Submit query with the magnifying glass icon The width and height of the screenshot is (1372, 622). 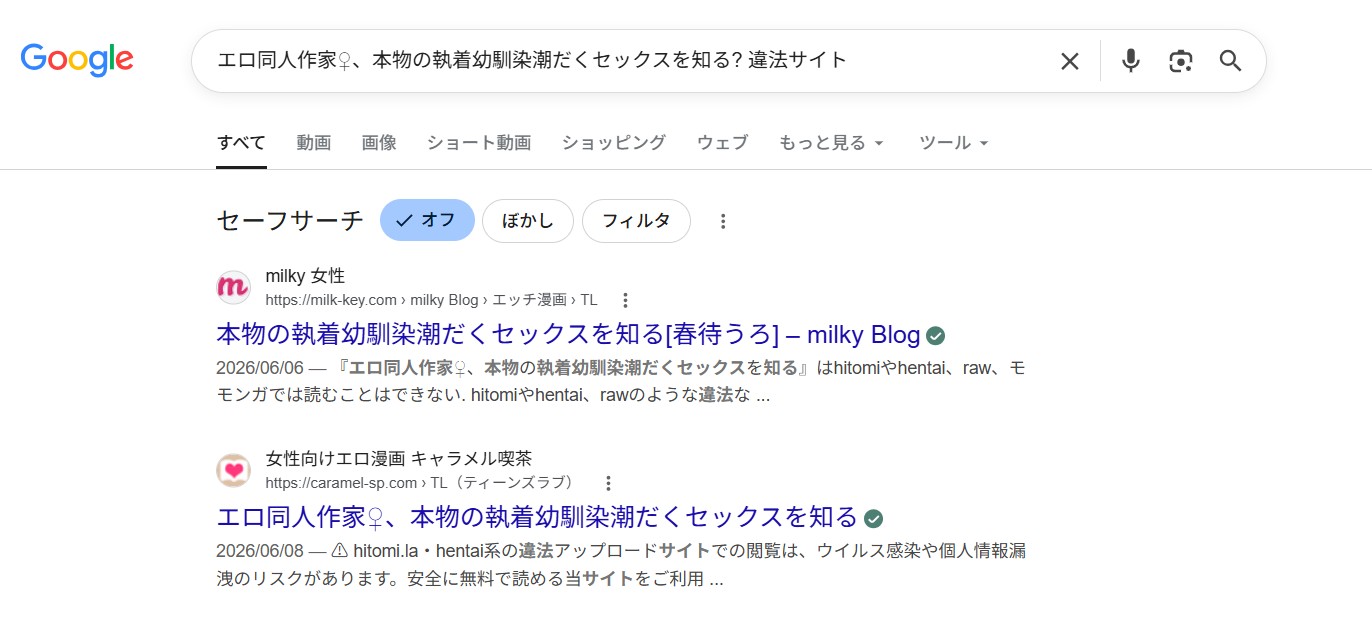pyautogui.click(x=1230, y=61)
